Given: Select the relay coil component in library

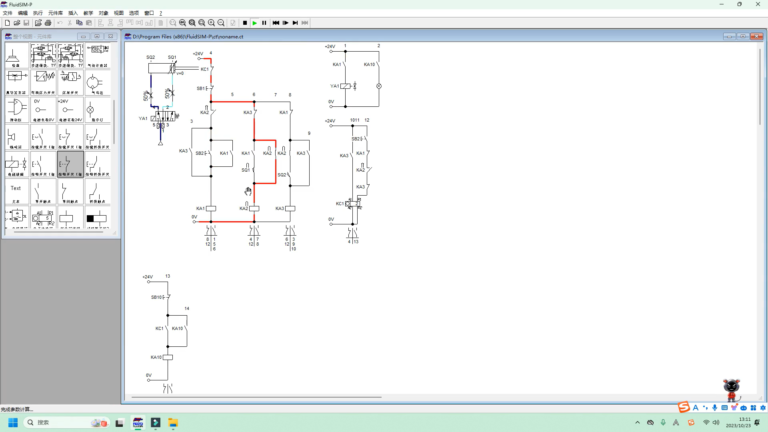Looking at the screenshot, I should [x=71, y=218].
